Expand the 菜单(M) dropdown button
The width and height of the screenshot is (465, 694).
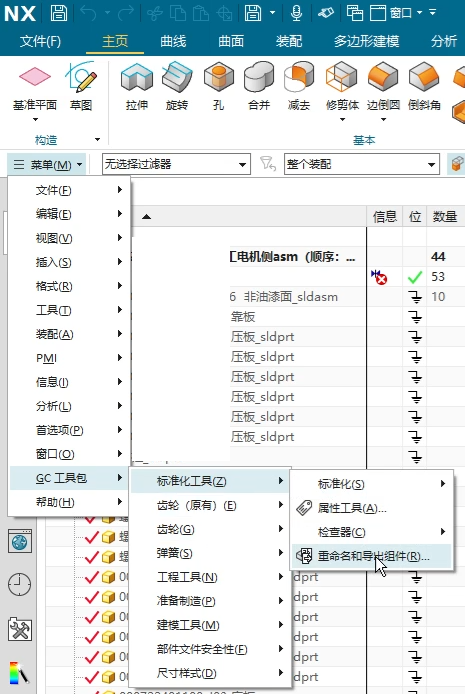[x=48, y=165]
